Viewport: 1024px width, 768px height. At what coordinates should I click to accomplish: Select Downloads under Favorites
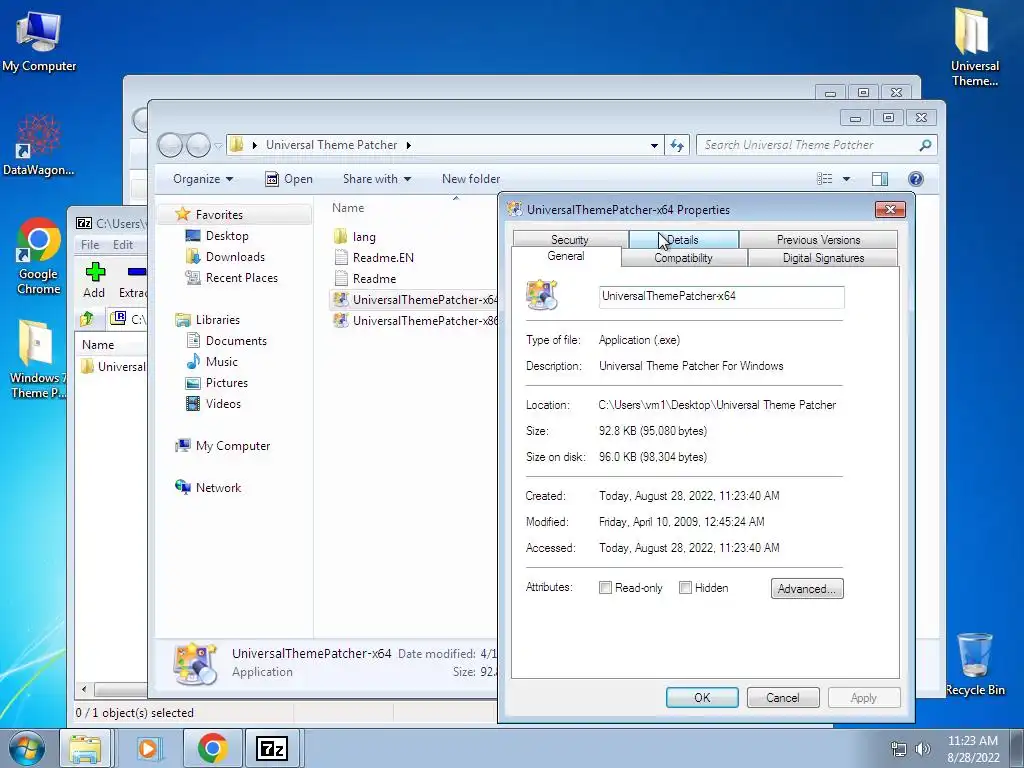tap(225, 257)
